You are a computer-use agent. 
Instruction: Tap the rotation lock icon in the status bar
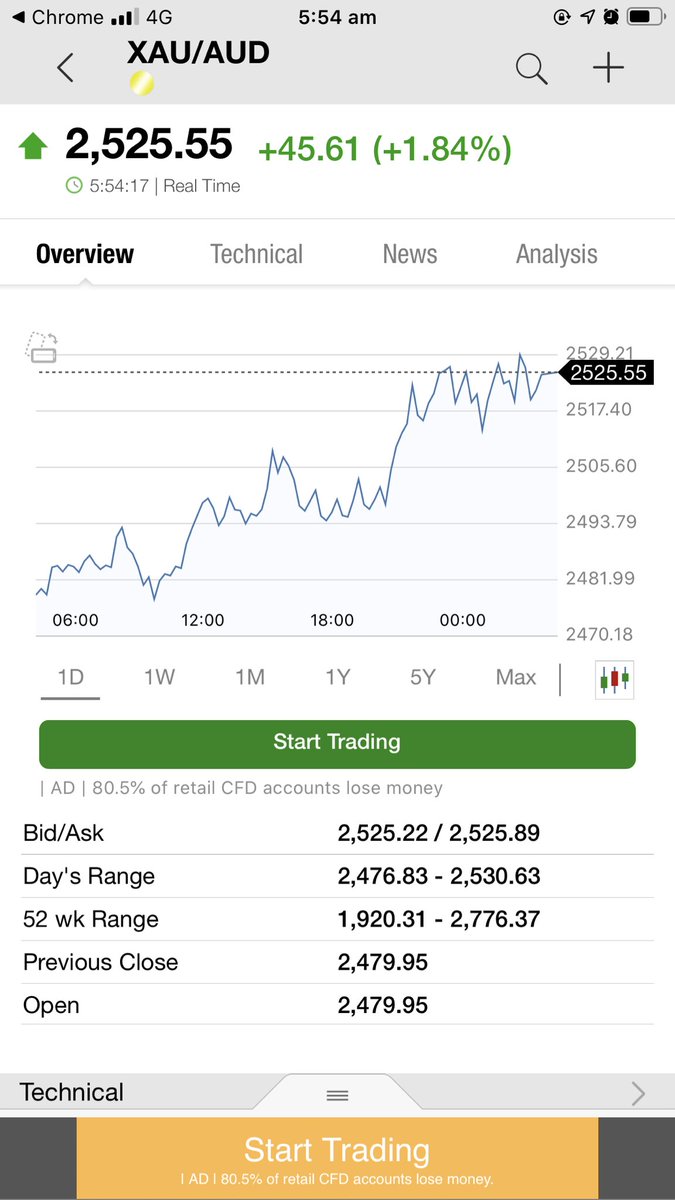pyautogui.click(x=561, y=17)
